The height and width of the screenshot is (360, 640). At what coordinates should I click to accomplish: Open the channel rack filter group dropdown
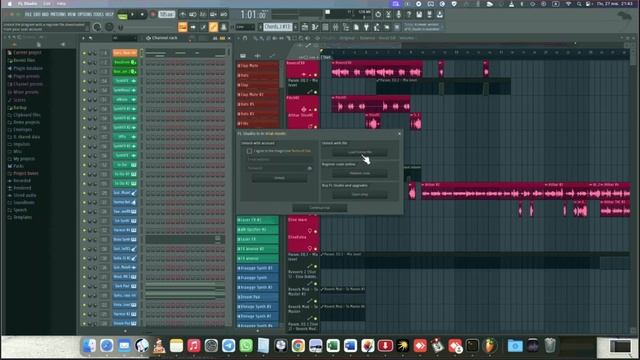click(x=124, y=38)
